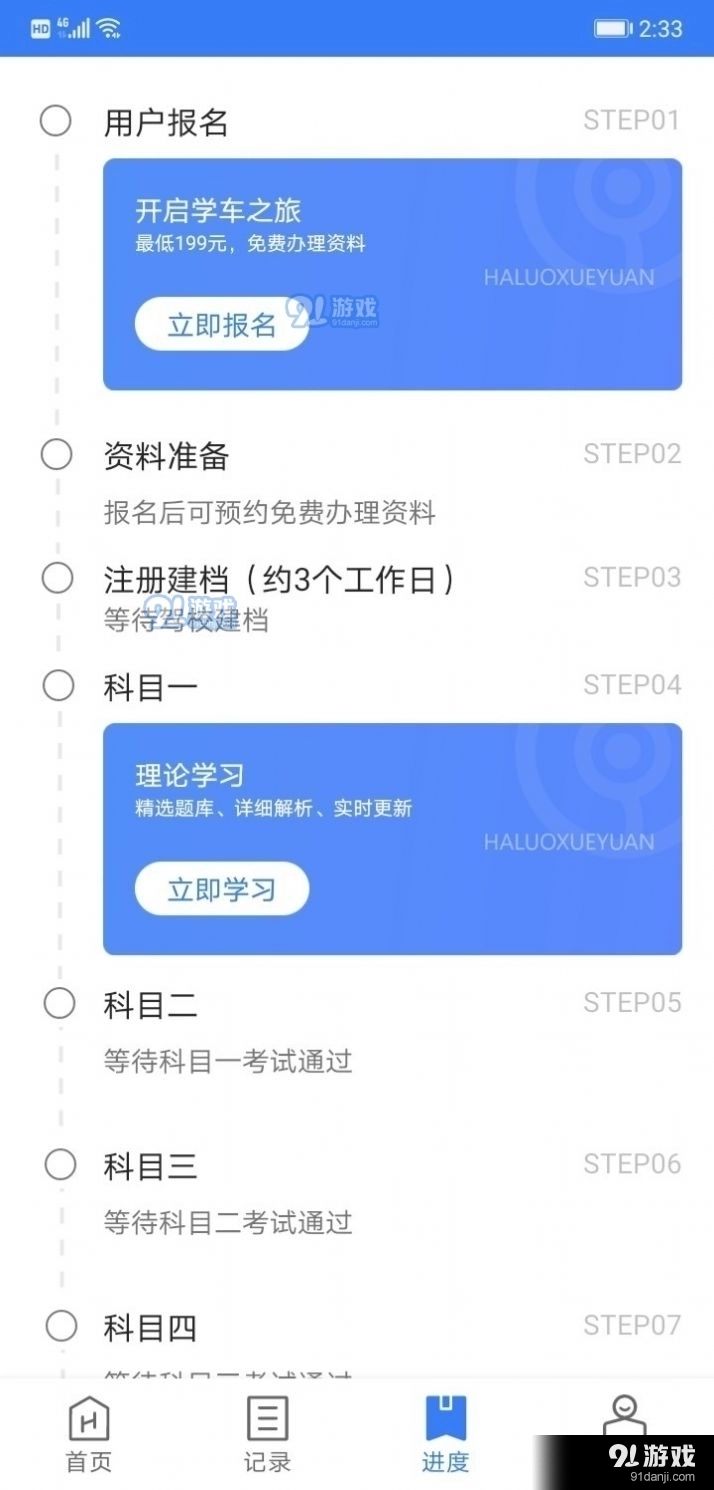The image size is (714, 1490).
Task: Tap the WiFi signal icon in status bar
Action: (109, 28)
